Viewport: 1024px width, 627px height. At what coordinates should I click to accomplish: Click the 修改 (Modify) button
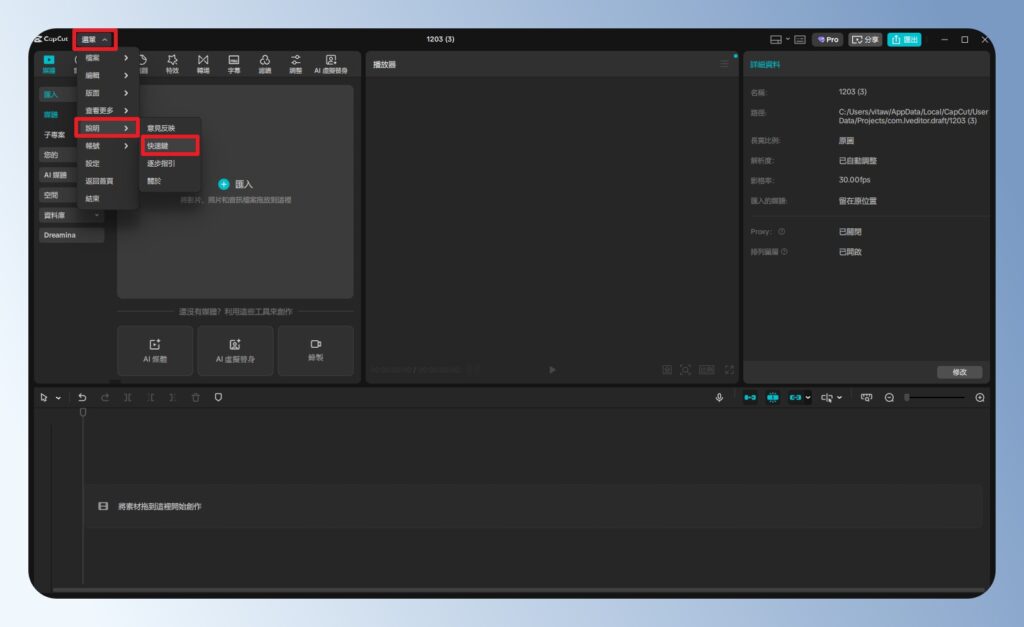(959, 372)
